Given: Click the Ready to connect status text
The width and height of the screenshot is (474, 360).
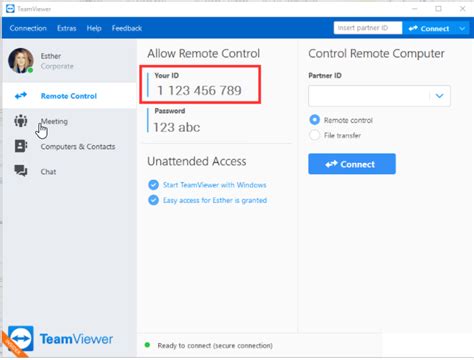Looking at the screenshot, I should click(x=215, y=346).
